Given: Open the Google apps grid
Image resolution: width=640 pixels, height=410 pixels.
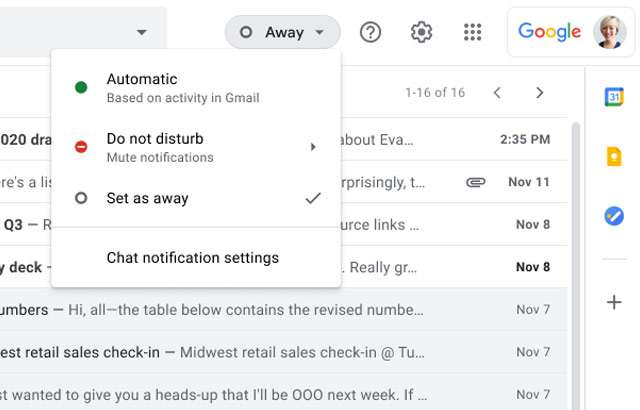Looking at the screenshot, I should coord(473,32).
